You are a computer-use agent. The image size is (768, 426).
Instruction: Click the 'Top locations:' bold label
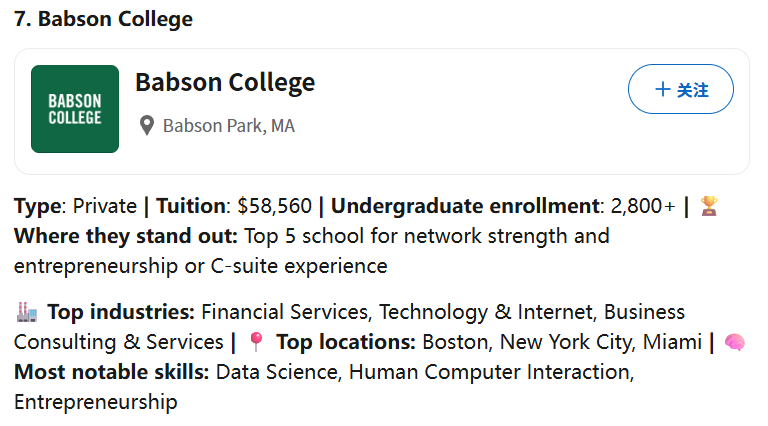point(346,342)
